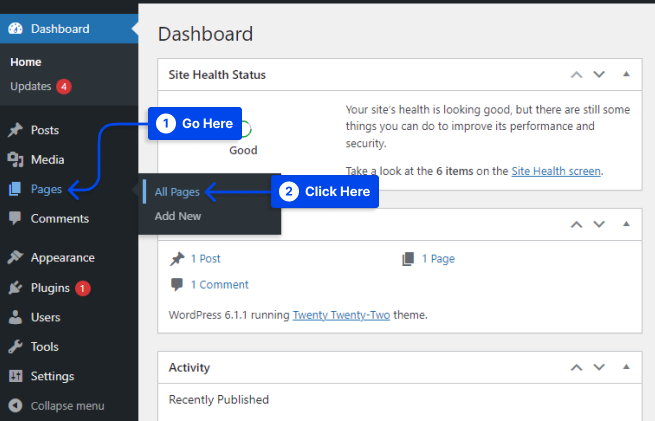The width and height of the screenshot is (655, 421).
Task: Open the Site Health screen link
Action: (556, 171)
